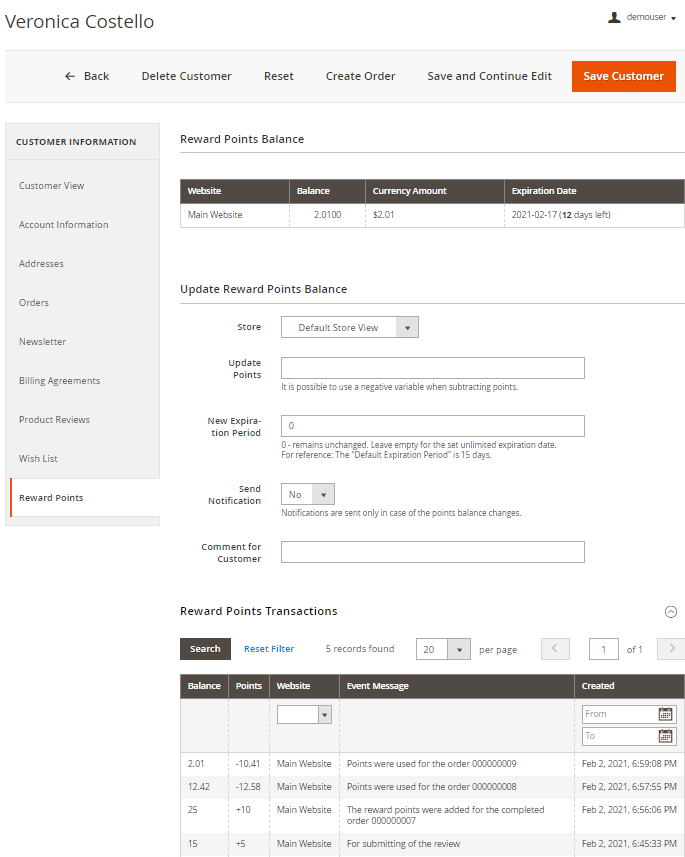Viewport: 685px width, 857px height.
Task: Open the Store view dropdown
Action: pyautogui.click(x=349, y=327)
